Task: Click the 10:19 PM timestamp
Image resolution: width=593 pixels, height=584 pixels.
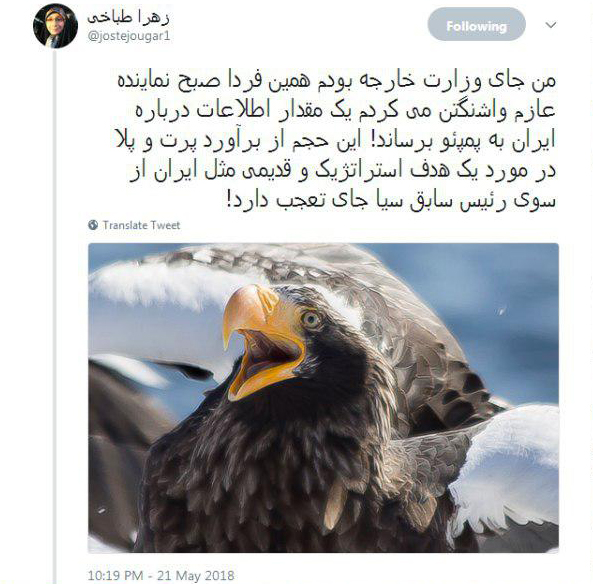Action: [x=115, y=576]
